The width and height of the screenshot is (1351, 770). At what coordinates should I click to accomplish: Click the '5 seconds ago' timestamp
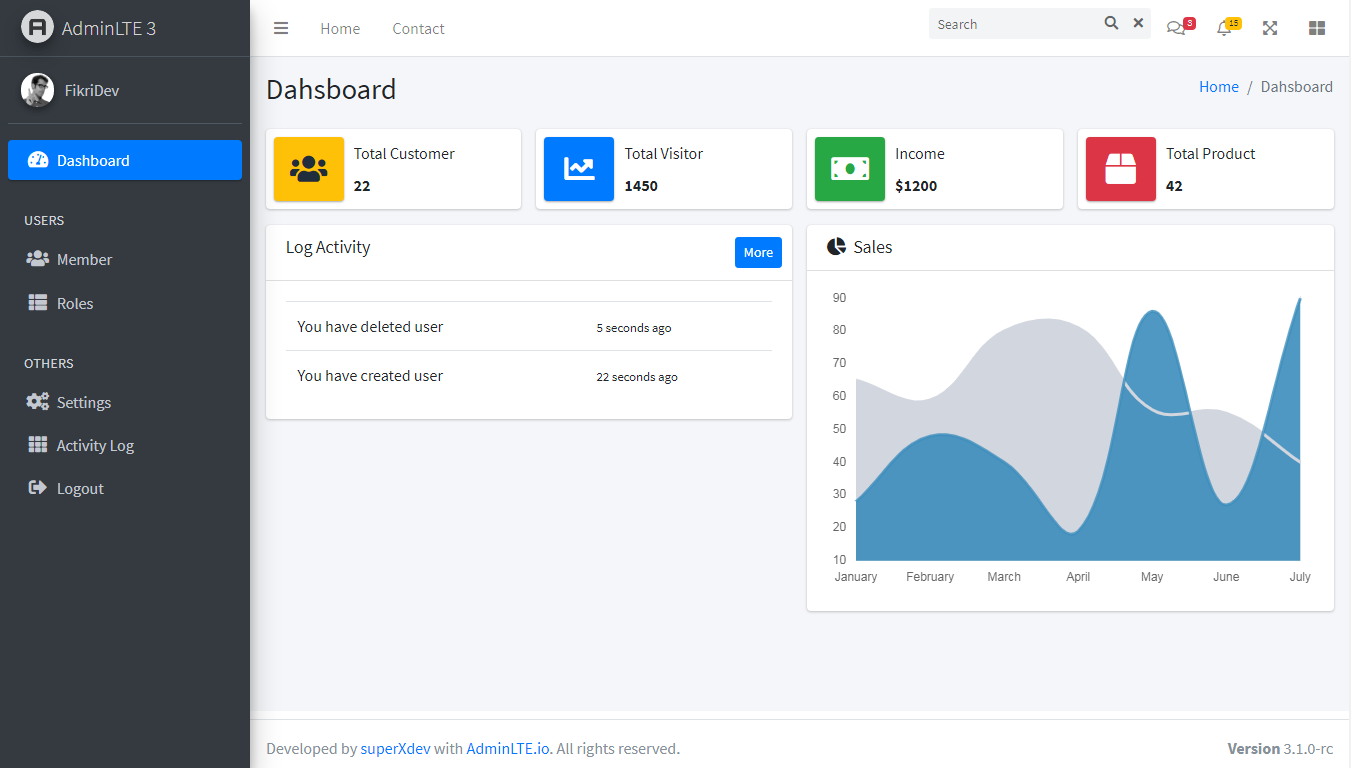(634, 328)
